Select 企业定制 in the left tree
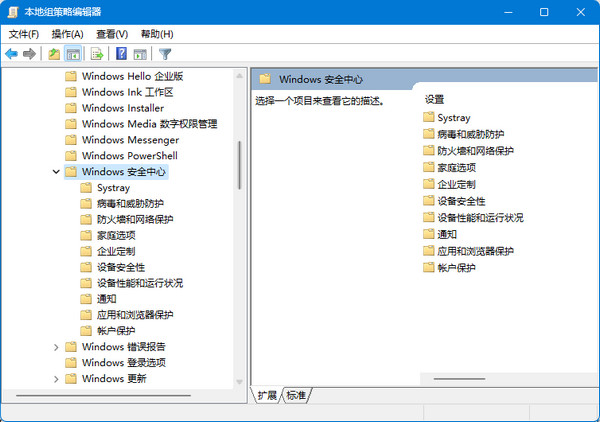This screenshot has width=600, height=422. pos(108,251)
